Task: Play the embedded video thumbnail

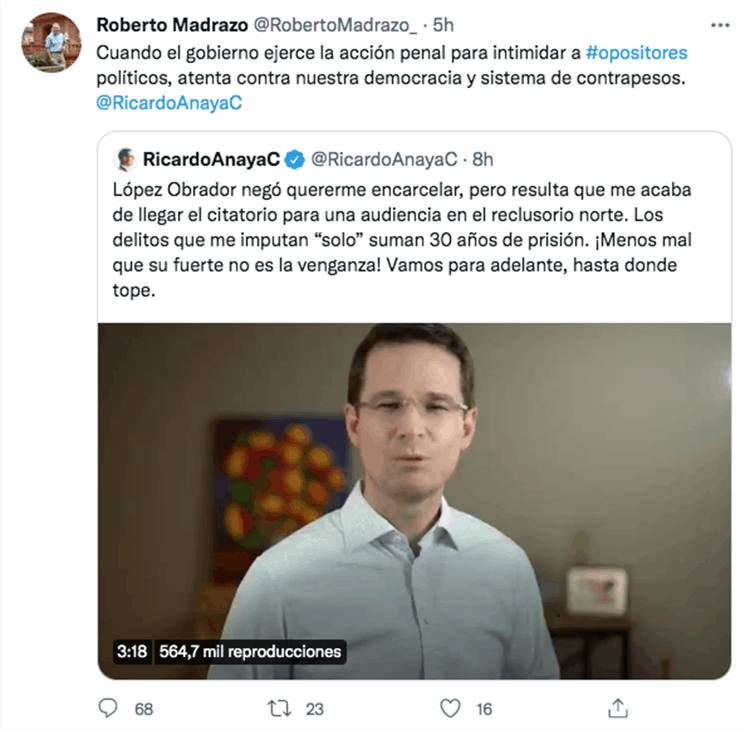Action: (x=414, y=480)
